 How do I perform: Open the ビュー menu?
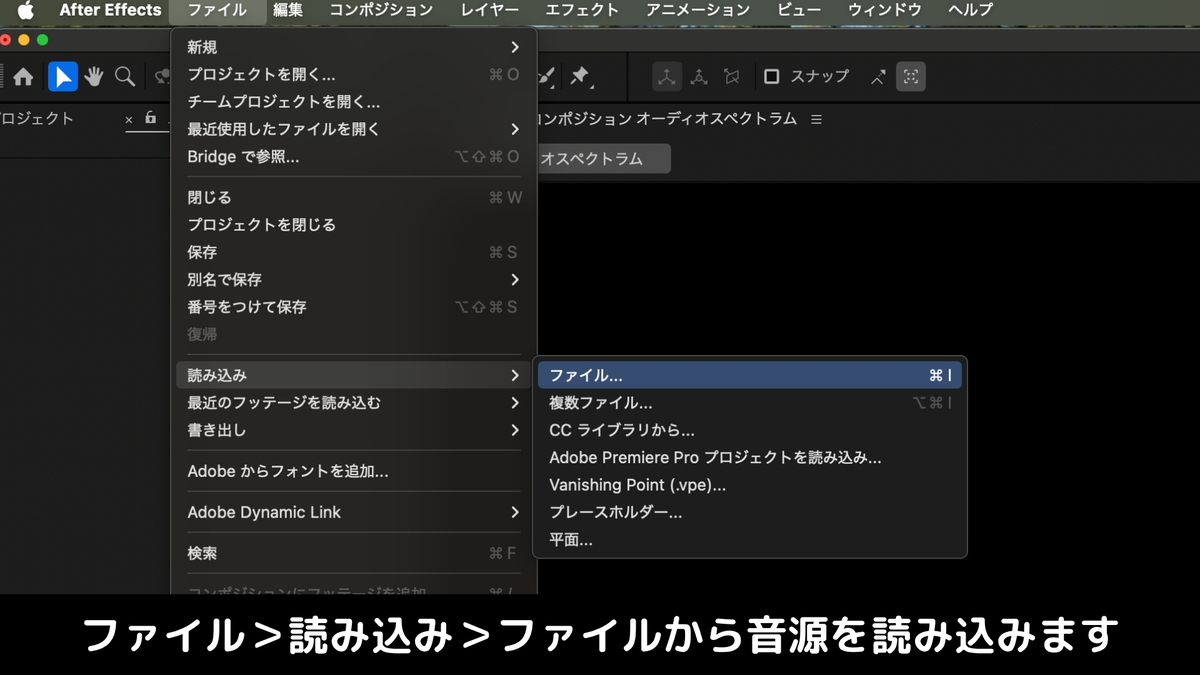[798, 10]
